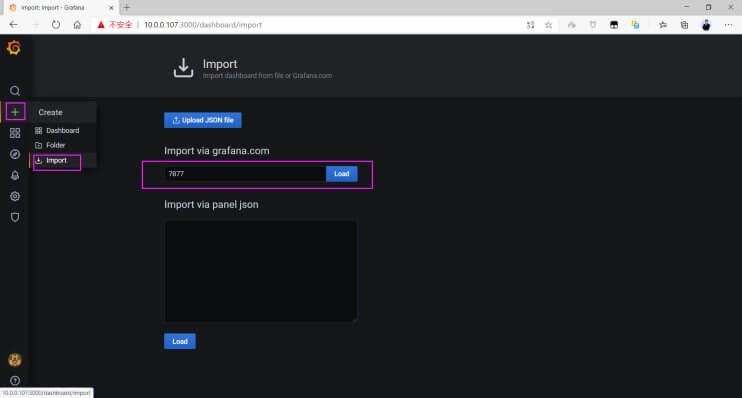742x398 pixels.
Task: Open the user avatar in sidebar
Action: (x=15, y=360)
